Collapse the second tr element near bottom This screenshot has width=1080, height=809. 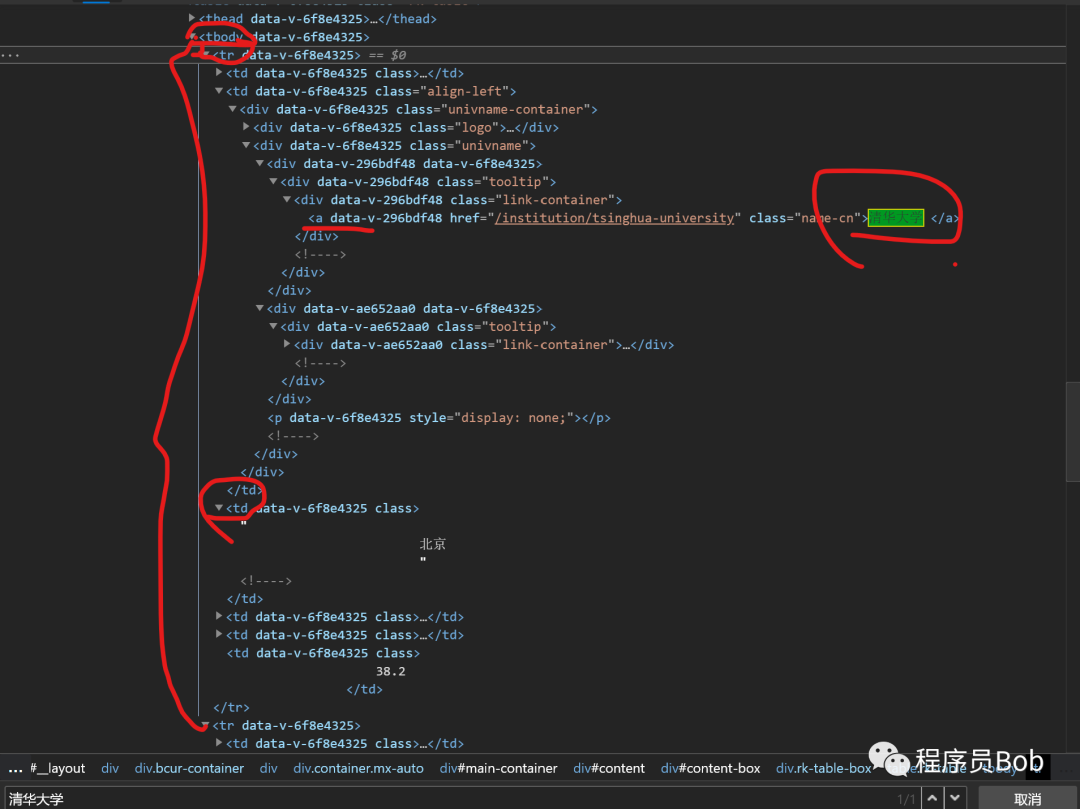[205, 725]
